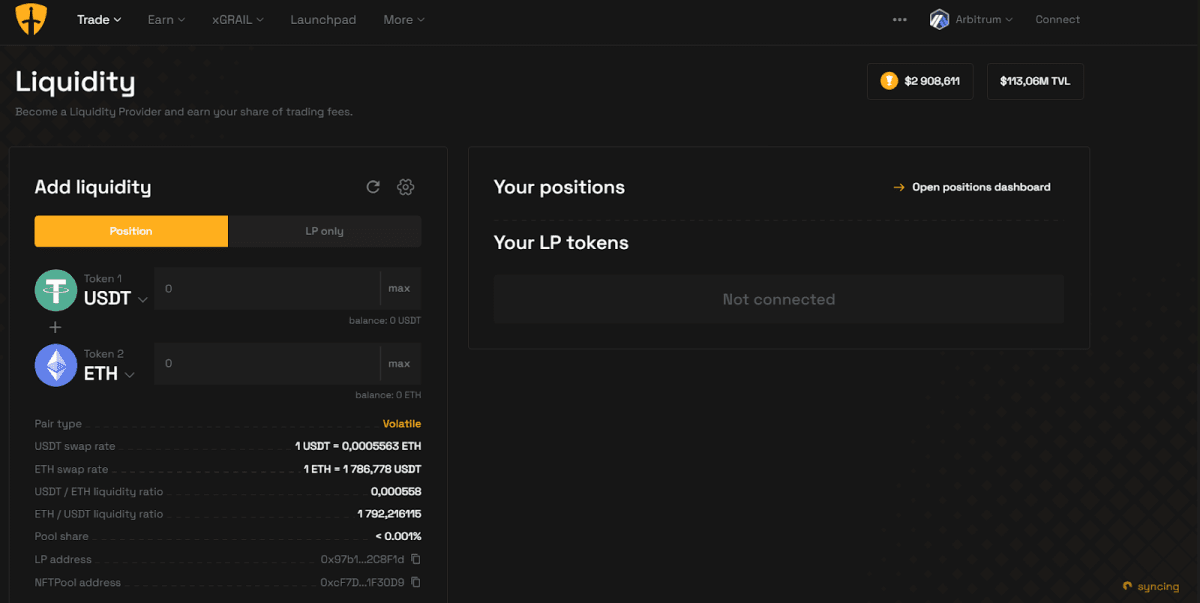
Task: Refresh the Add liquidity panel
Action: pyautogui.click(x=373, y=187)
